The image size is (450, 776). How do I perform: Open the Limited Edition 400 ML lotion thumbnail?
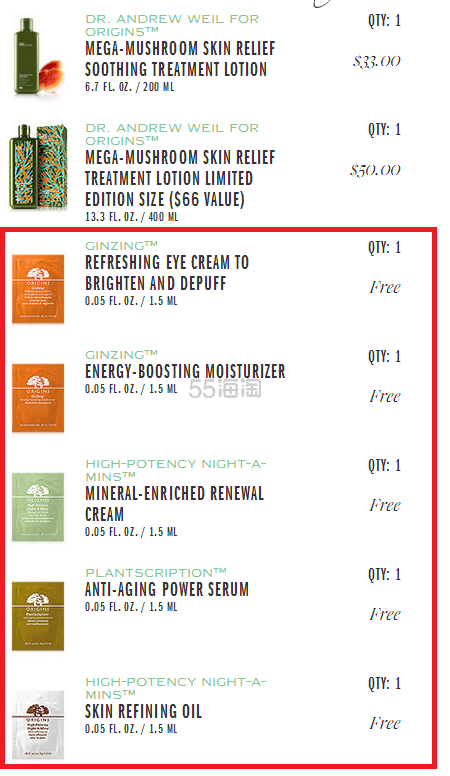[x=39, y=167]
